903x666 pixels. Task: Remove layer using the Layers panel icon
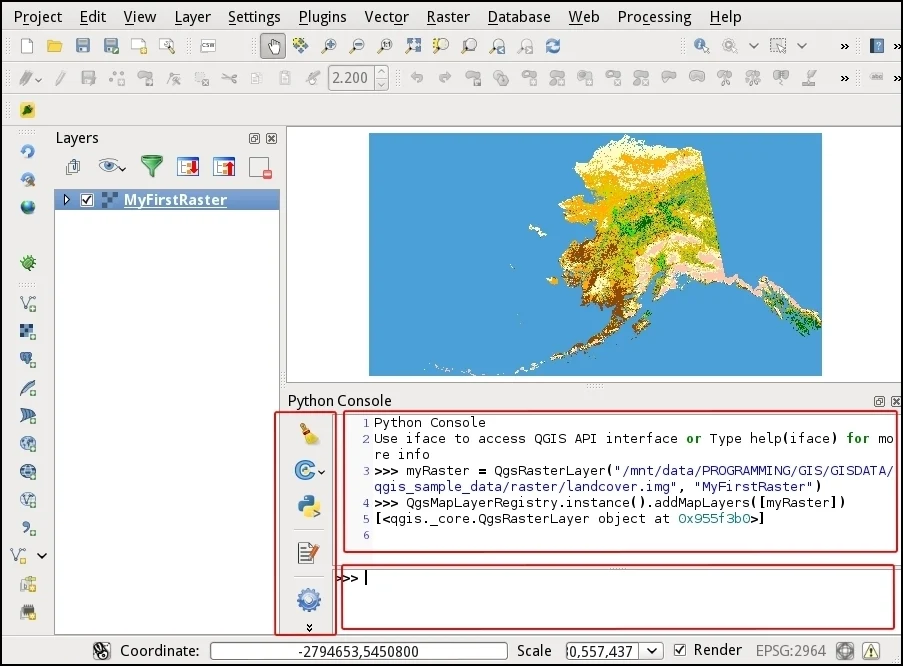260,168
